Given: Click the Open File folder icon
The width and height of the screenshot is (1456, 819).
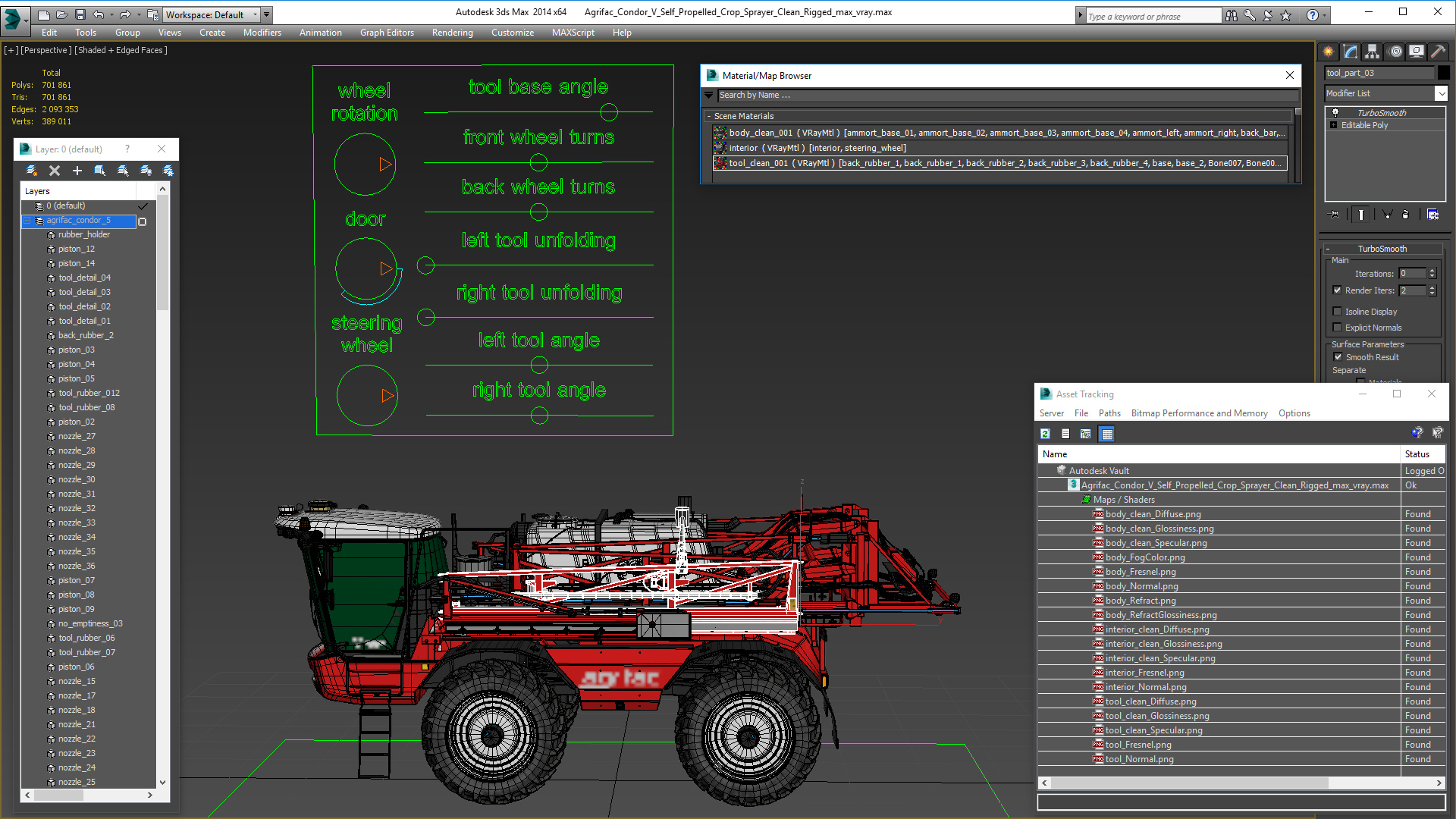Looking at the screenshot, I should (61, 14).
